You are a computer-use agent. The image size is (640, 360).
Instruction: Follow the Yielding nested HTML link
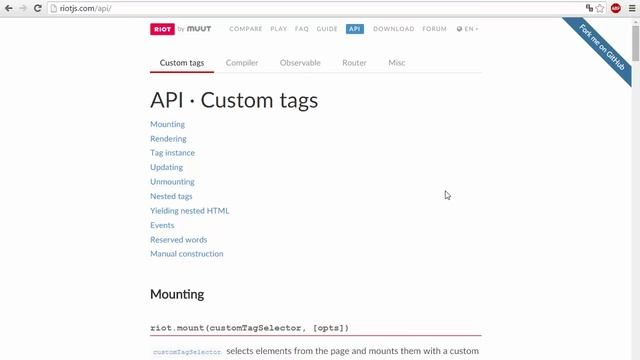point(189,211)
